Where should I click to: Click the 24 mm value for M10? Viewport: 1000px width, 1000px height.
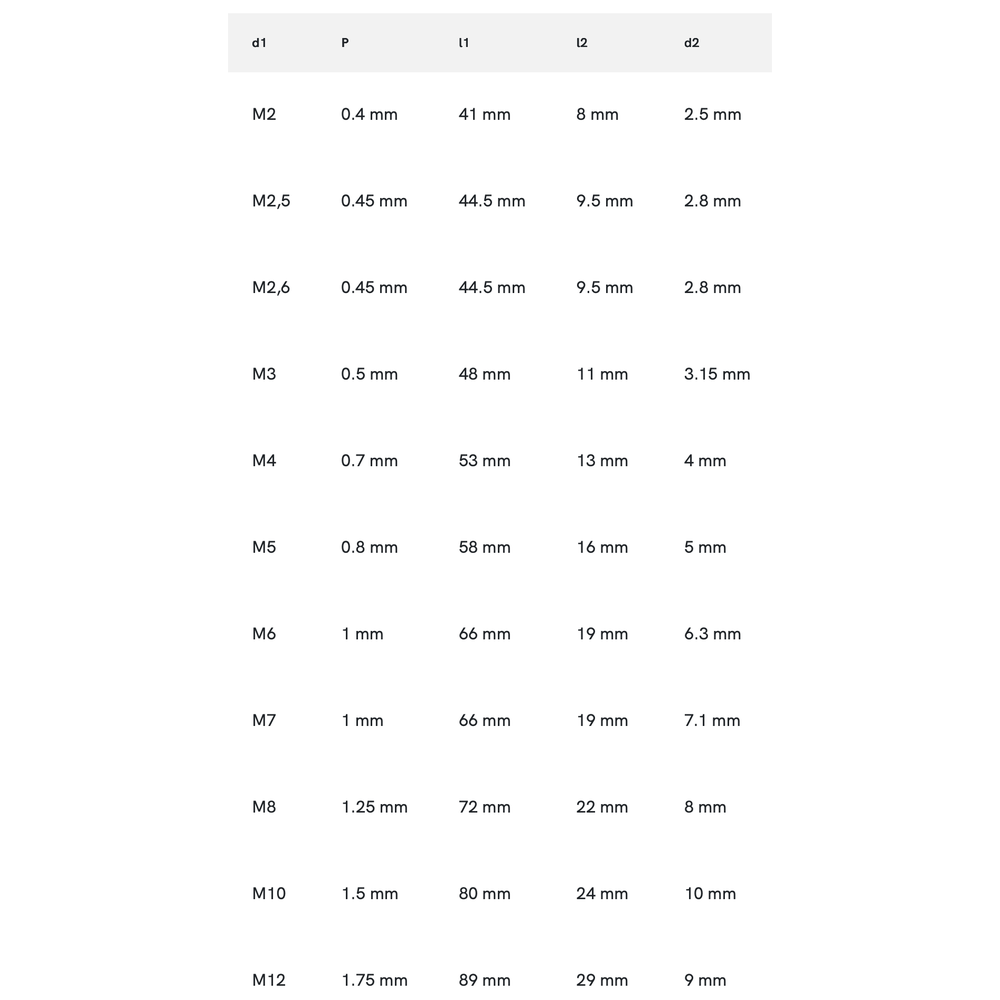602,894
